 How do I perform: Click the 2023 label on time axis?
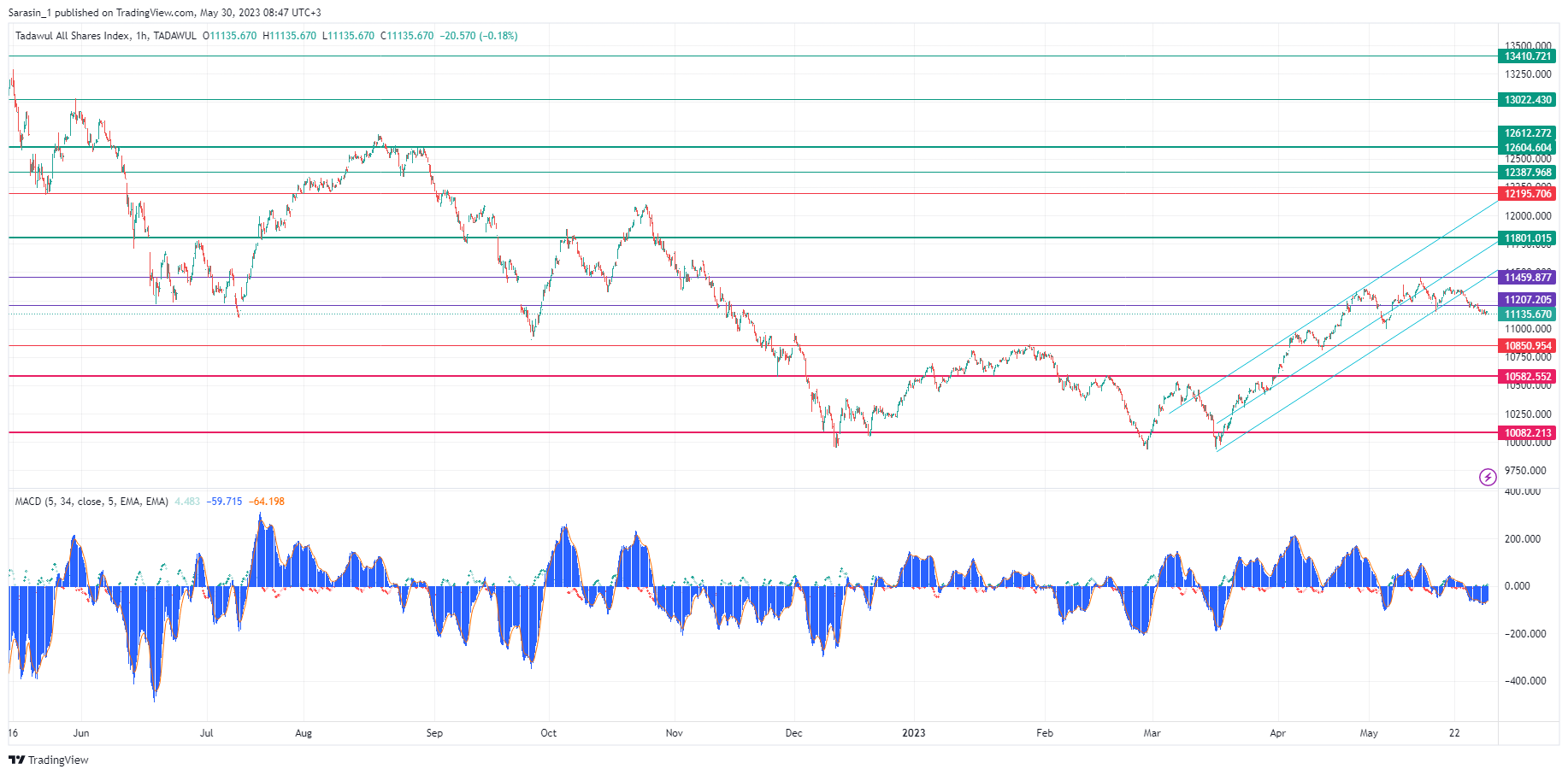[x=914, y=733]
